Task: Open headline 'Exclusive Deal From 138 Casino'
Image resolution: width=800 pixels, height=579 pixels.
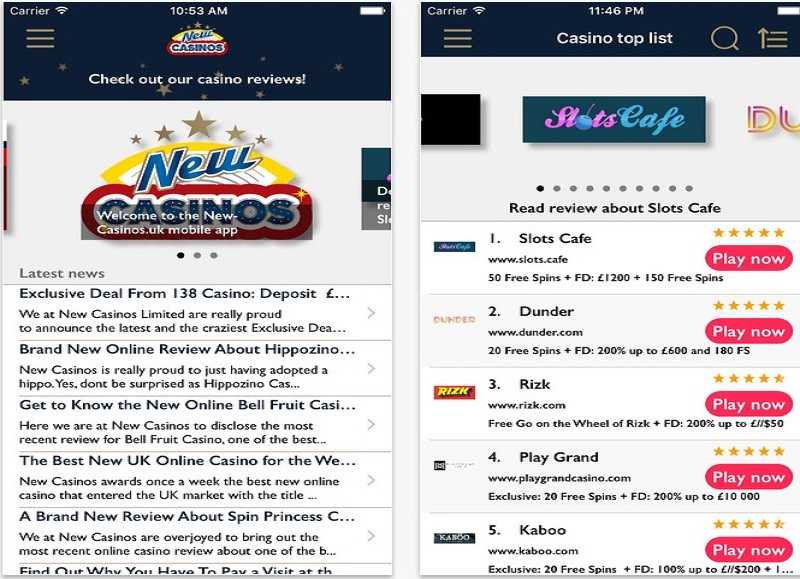Action: tap(185, 294)
